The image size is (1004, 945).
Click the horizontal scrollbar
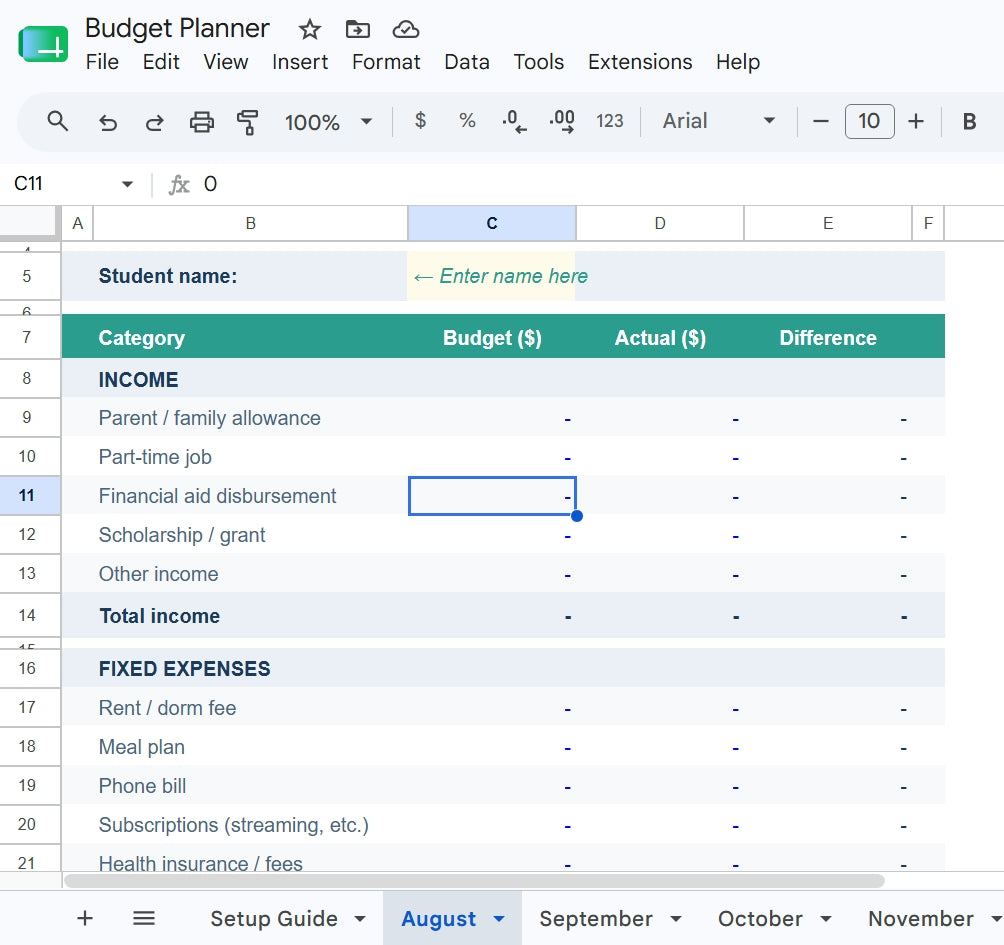pos(474,881)
